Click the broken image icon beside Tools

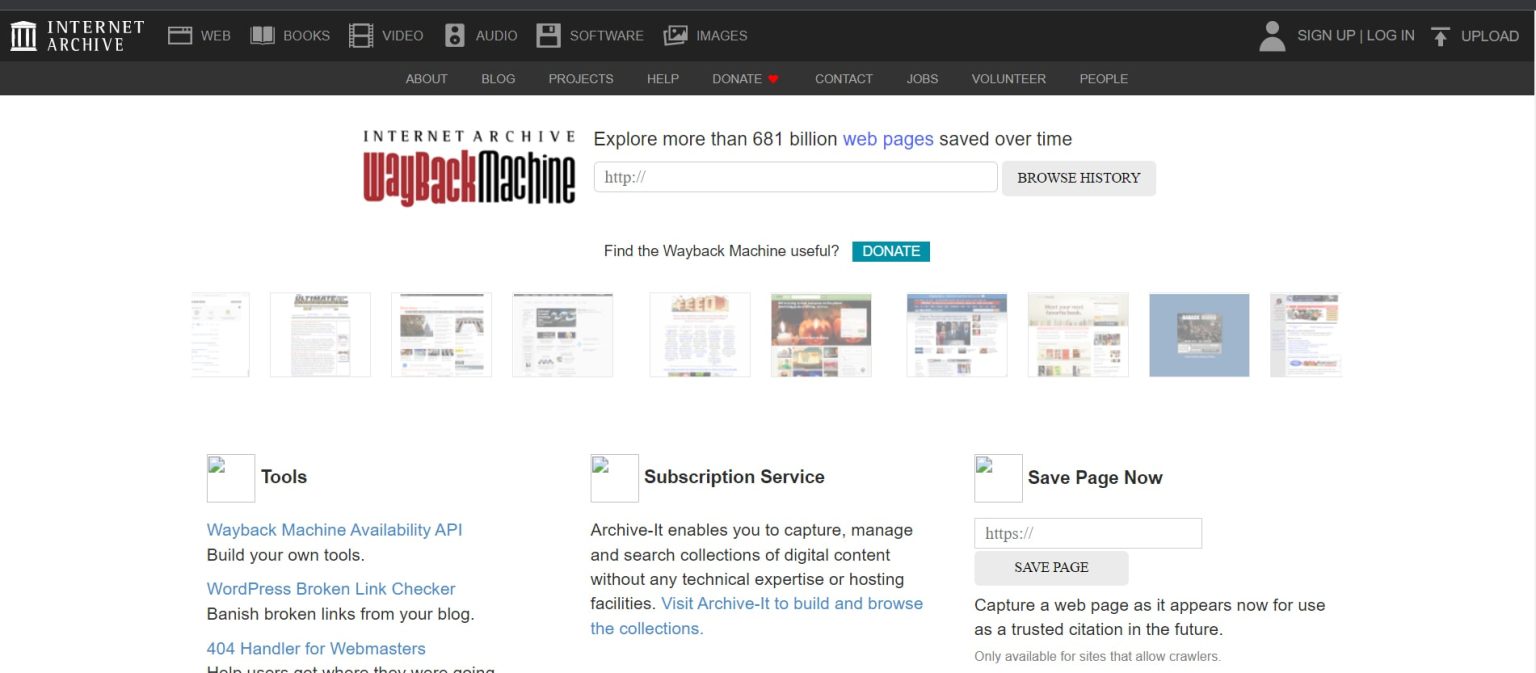click(x=231, y=478)
